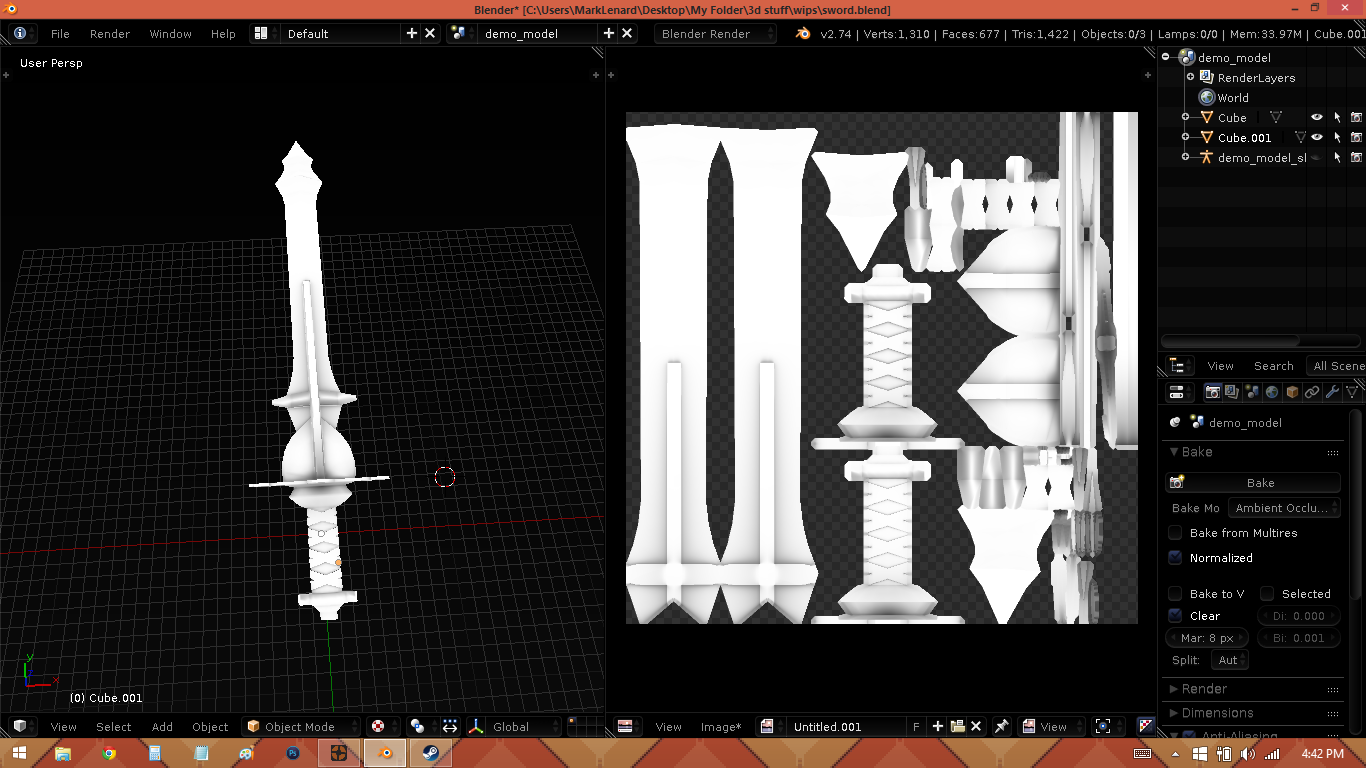The height and width of the screenshot is (768, 1366).
Task: Expand the Render panel
Action: click(1174, 689)
